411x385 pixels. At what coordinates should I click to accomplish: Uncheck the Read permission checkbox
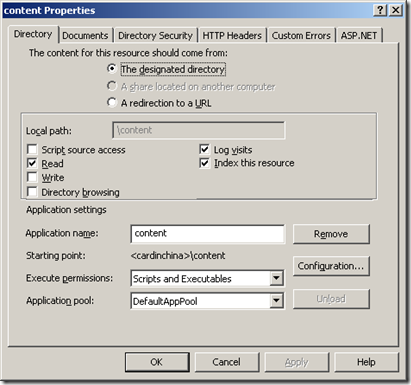32,163
